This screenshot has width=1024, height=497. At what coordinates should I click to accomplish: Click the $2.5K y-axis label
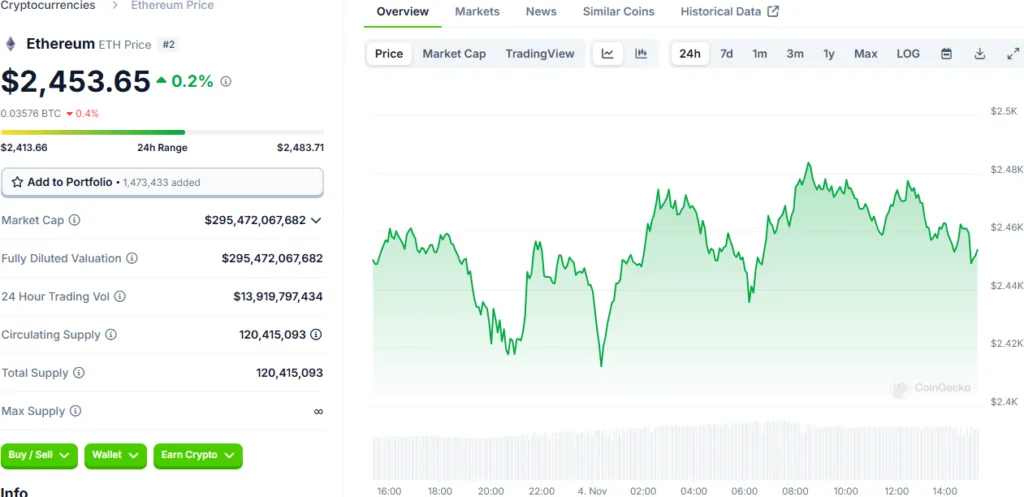1003,111
